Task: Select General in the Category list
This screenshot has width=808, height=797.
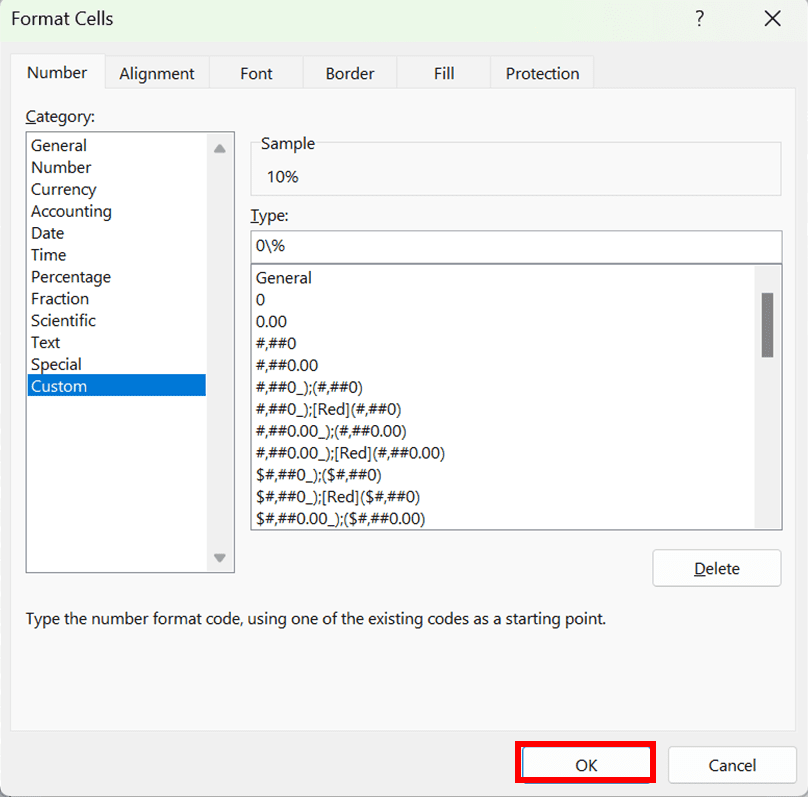Action: click(116, 145)
